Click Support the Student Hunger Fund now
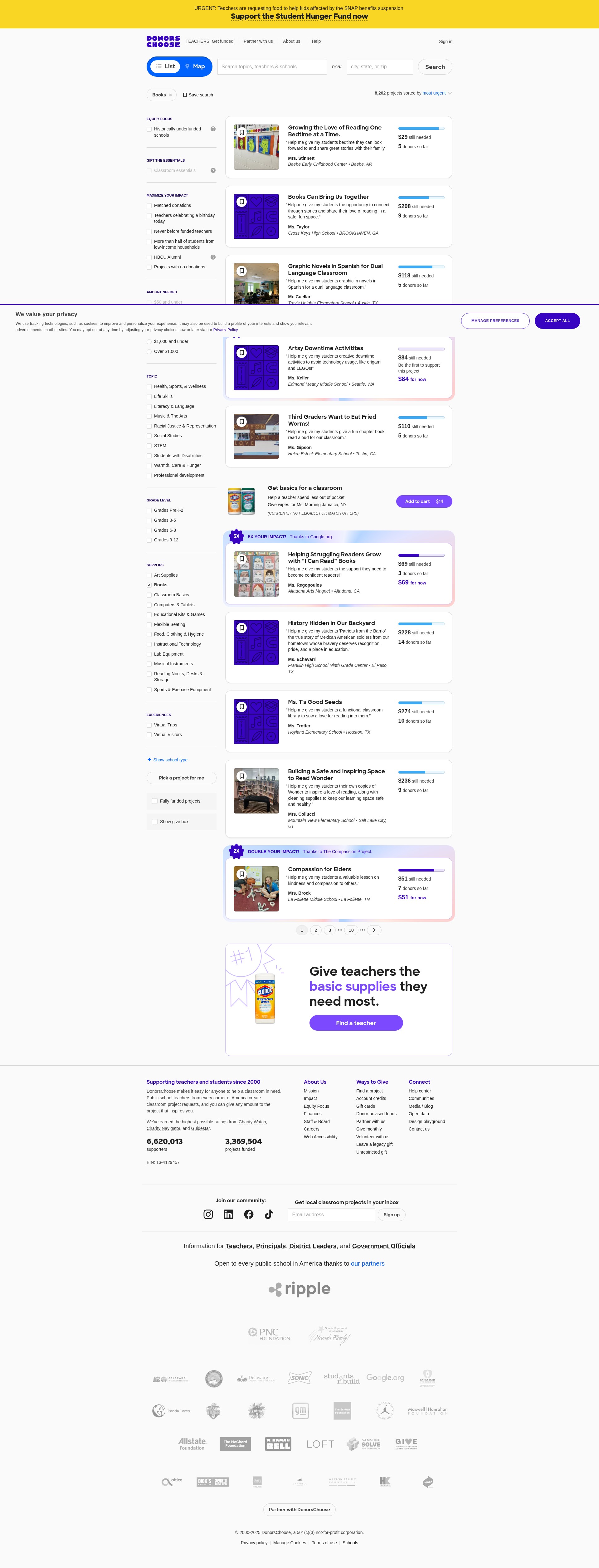The height and width of the screenshot is (1568, 599). [299, 17]
